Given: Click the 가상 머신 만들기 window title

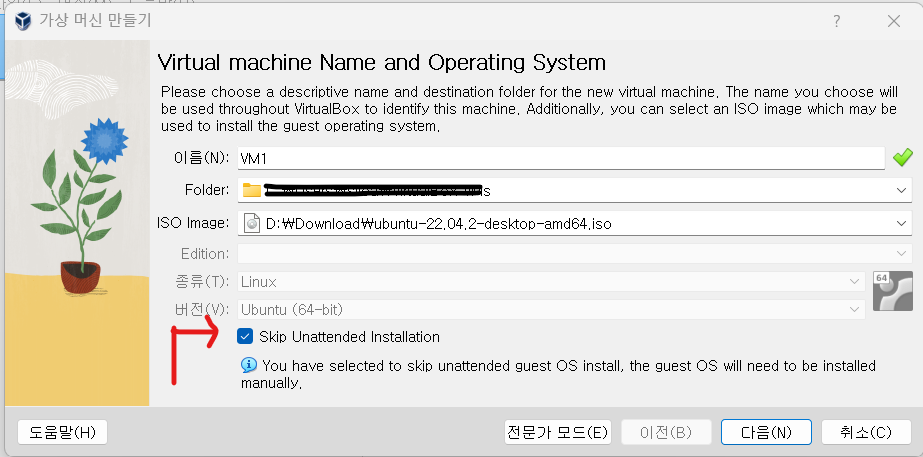Looking at the screenshot, I should [95, 21].
